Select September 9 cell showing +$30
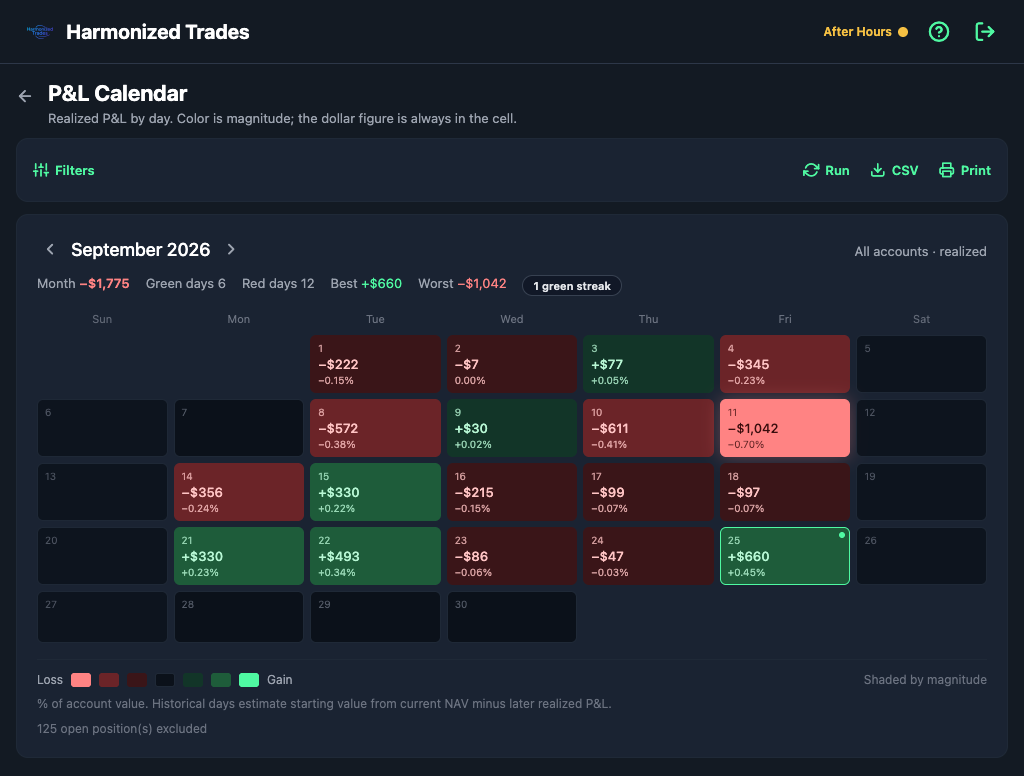 [x=512, y=428]
